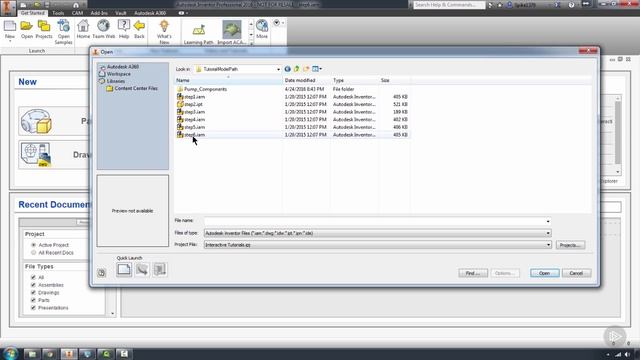This screenshot has width=640, height=360.
Task: Click Quick Launch new file icon
Action: (124, 269)
